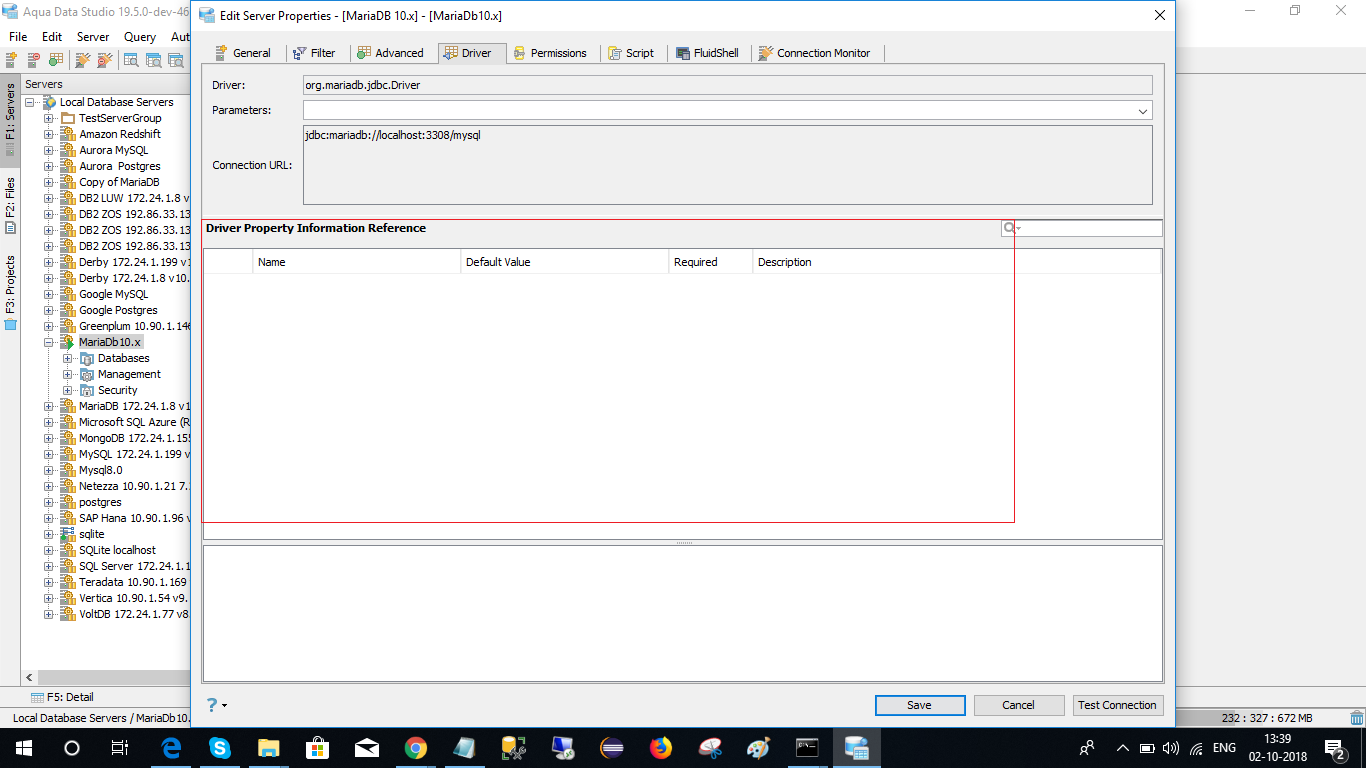Open the Paint palette icon in taskbar
This screenshot has height=768, width=1366.
pos(759,748)
